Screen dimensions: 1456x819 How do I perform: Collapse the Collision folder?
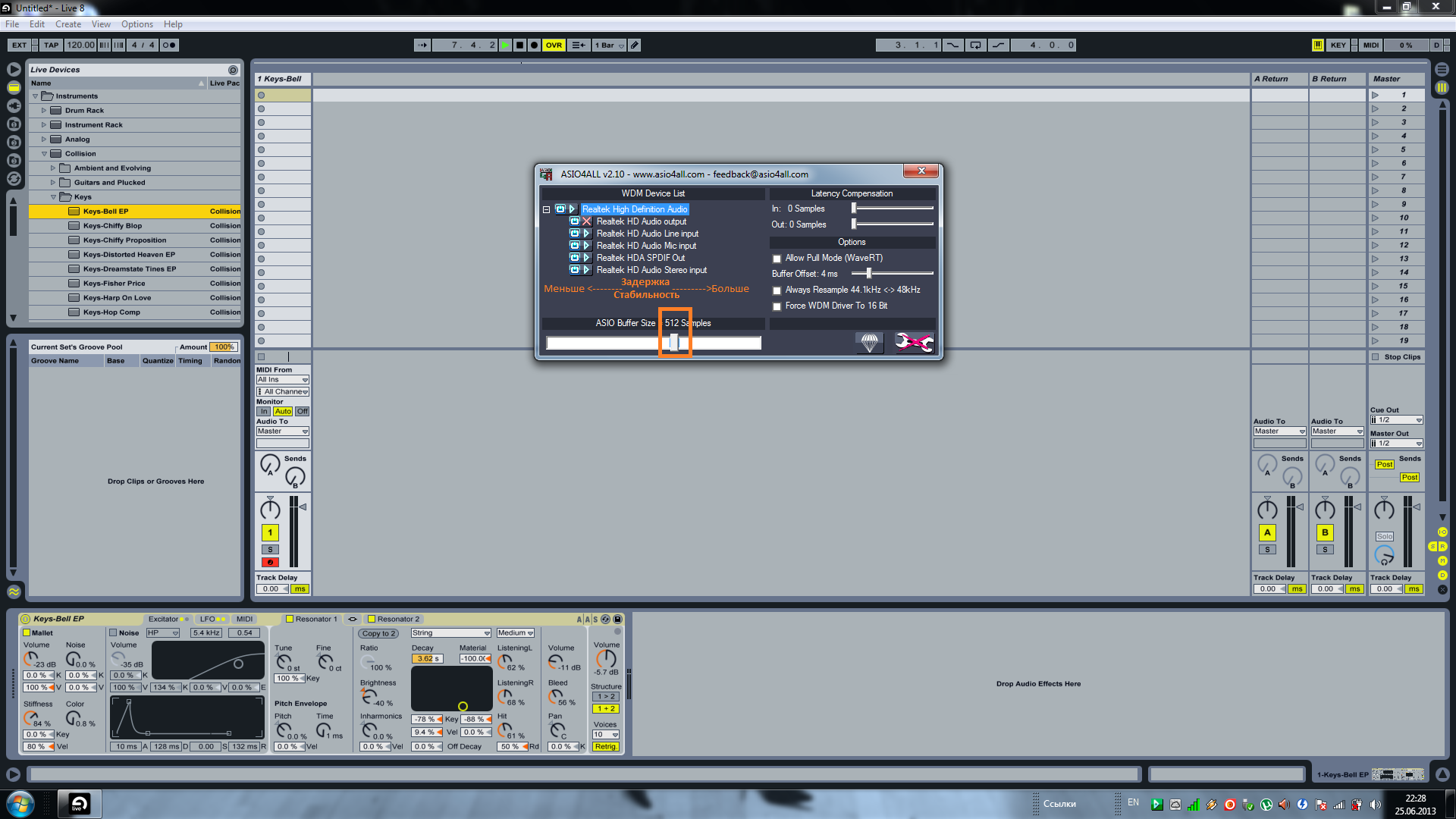pos(44,154)
